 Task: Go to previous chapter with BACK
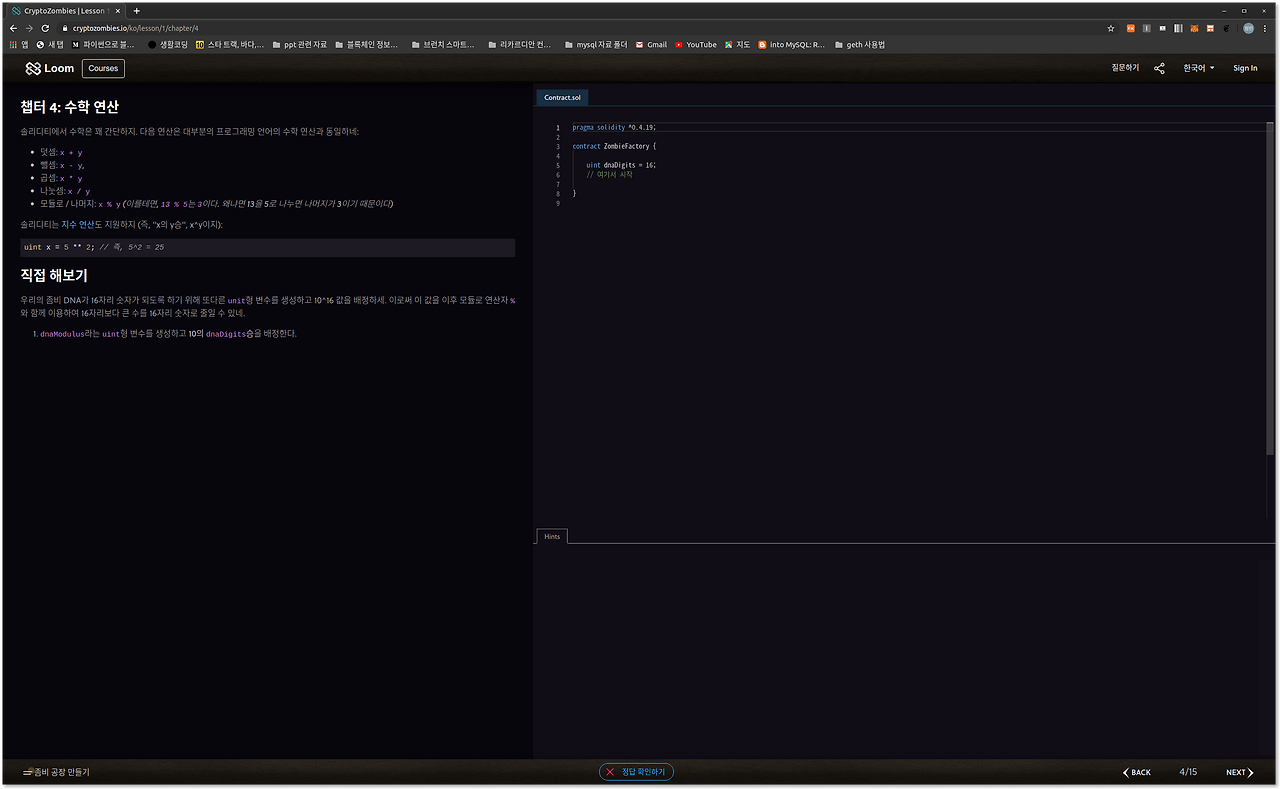tap(1137, 772)
